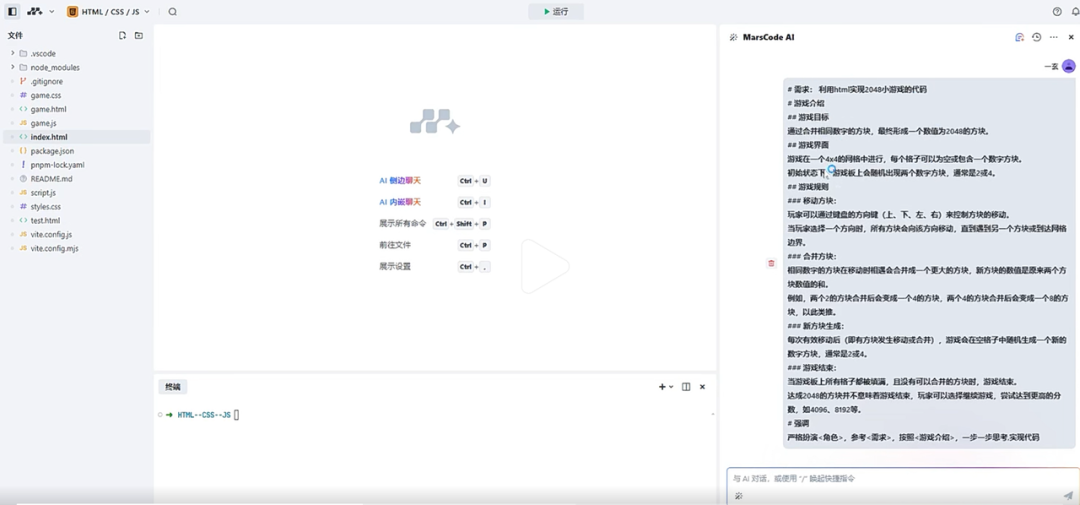The height and width of the screenshot is (505, 1080).
Task: Send the chat message with arrow icon
Action: pyautogui.click(x=1068, y=495)
